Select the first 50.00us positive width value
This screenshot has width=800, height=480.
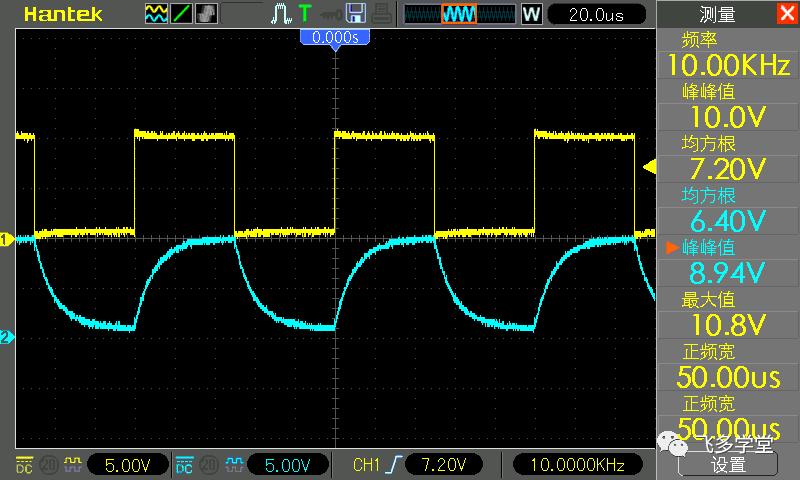tap(728, 377)
